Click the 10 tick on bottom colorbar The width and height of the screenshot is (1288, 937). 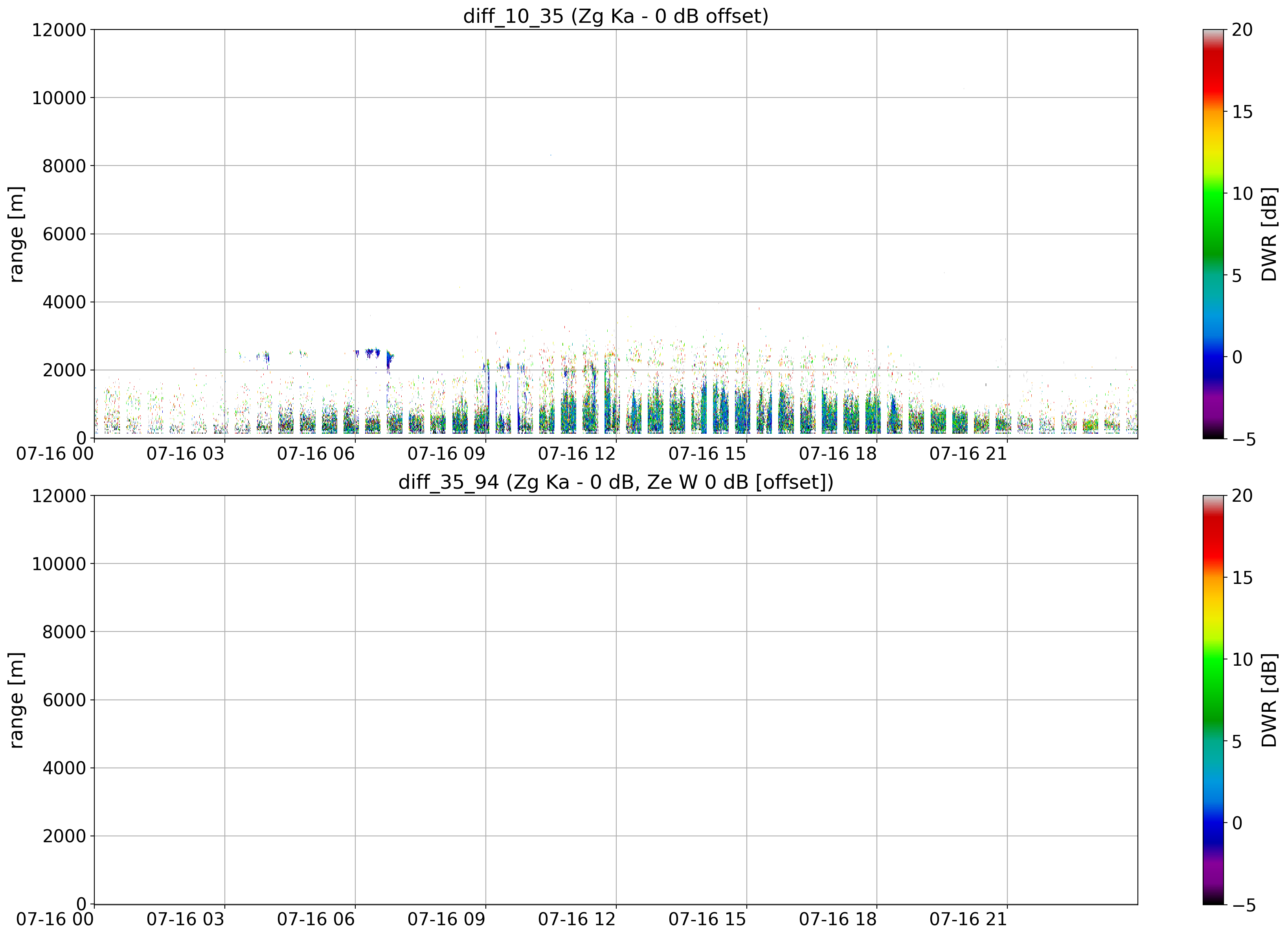(1242, 660)
